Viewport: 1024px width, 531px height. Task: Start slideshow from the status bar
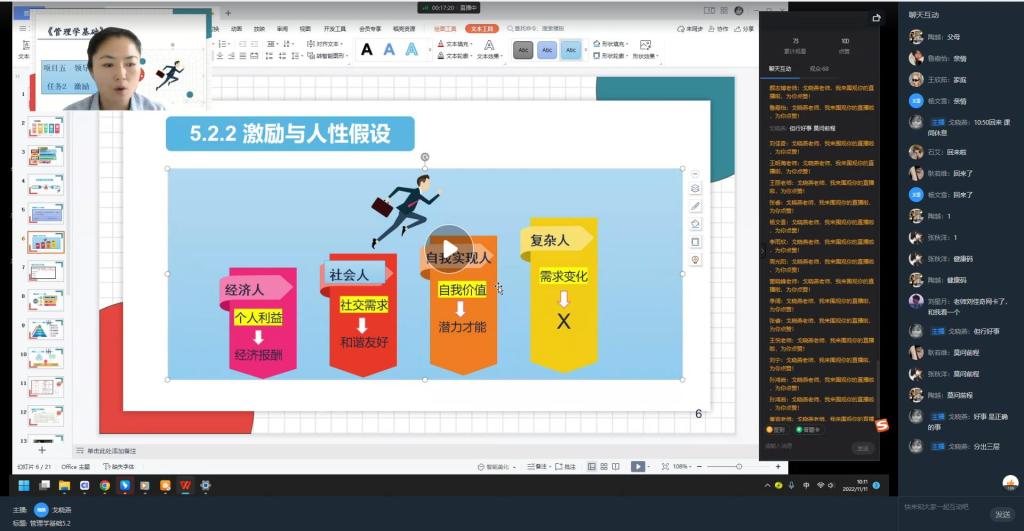(x=638, y=466)
